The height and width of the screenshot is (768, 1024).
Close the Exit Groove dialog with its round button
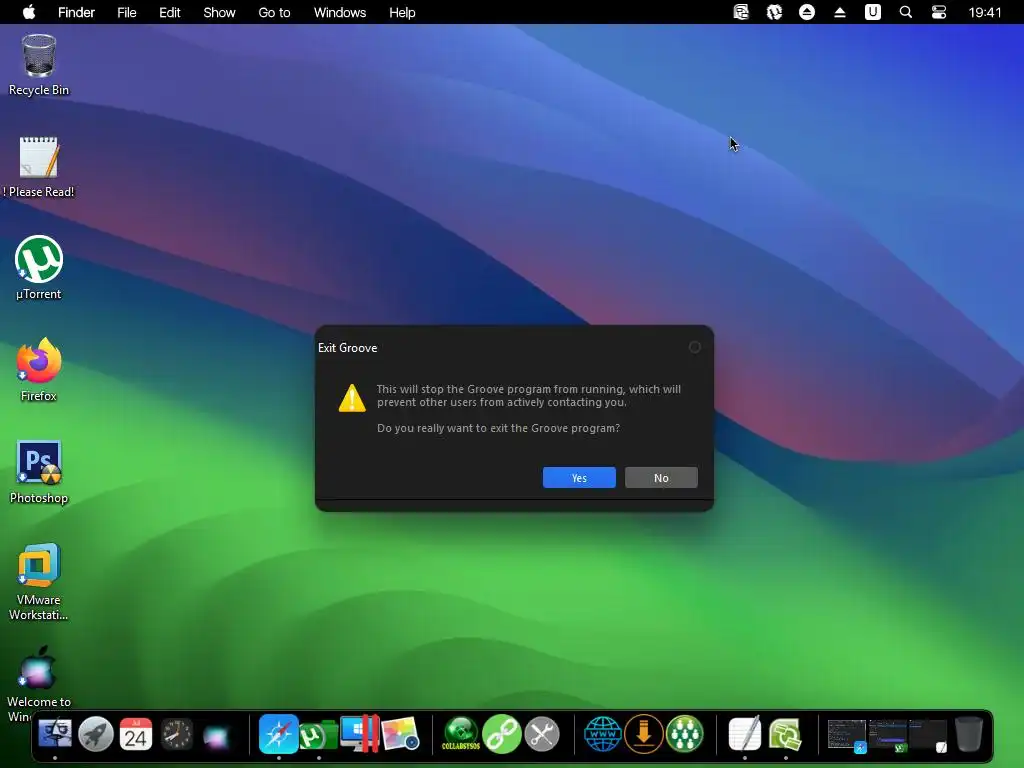coord(695,347)
